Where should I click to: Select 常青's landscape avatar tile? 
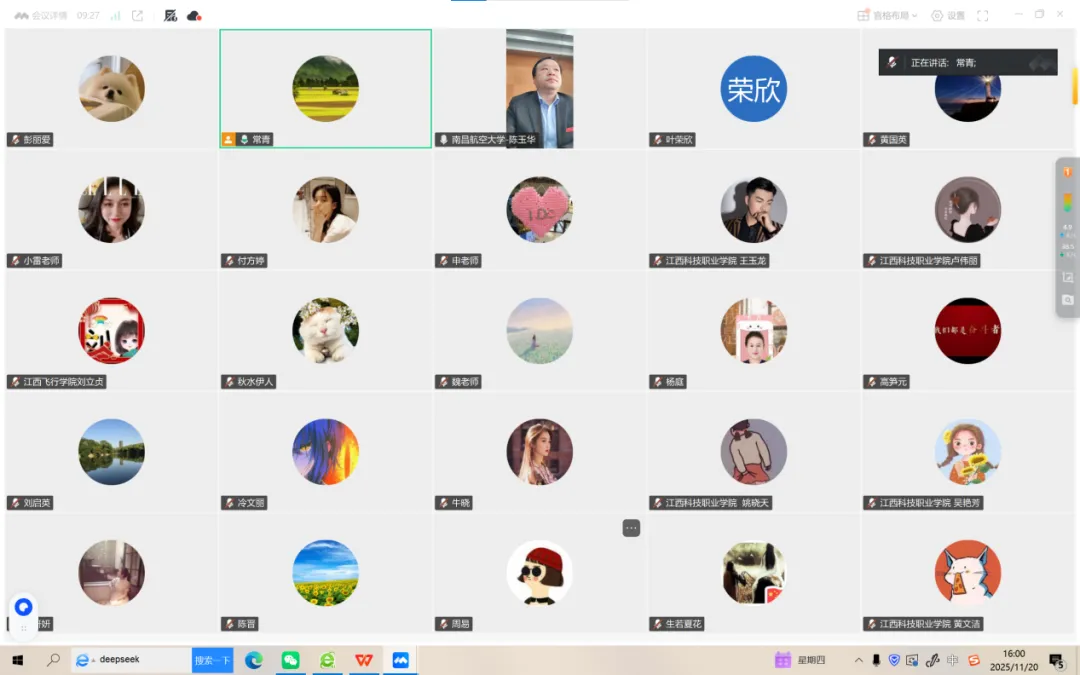[326, 89]
